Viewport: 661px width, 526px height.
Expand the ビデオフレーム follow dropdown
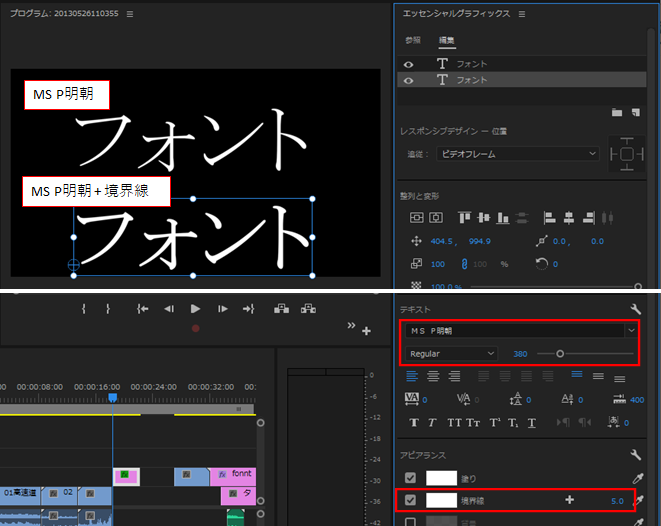[518, 154]
